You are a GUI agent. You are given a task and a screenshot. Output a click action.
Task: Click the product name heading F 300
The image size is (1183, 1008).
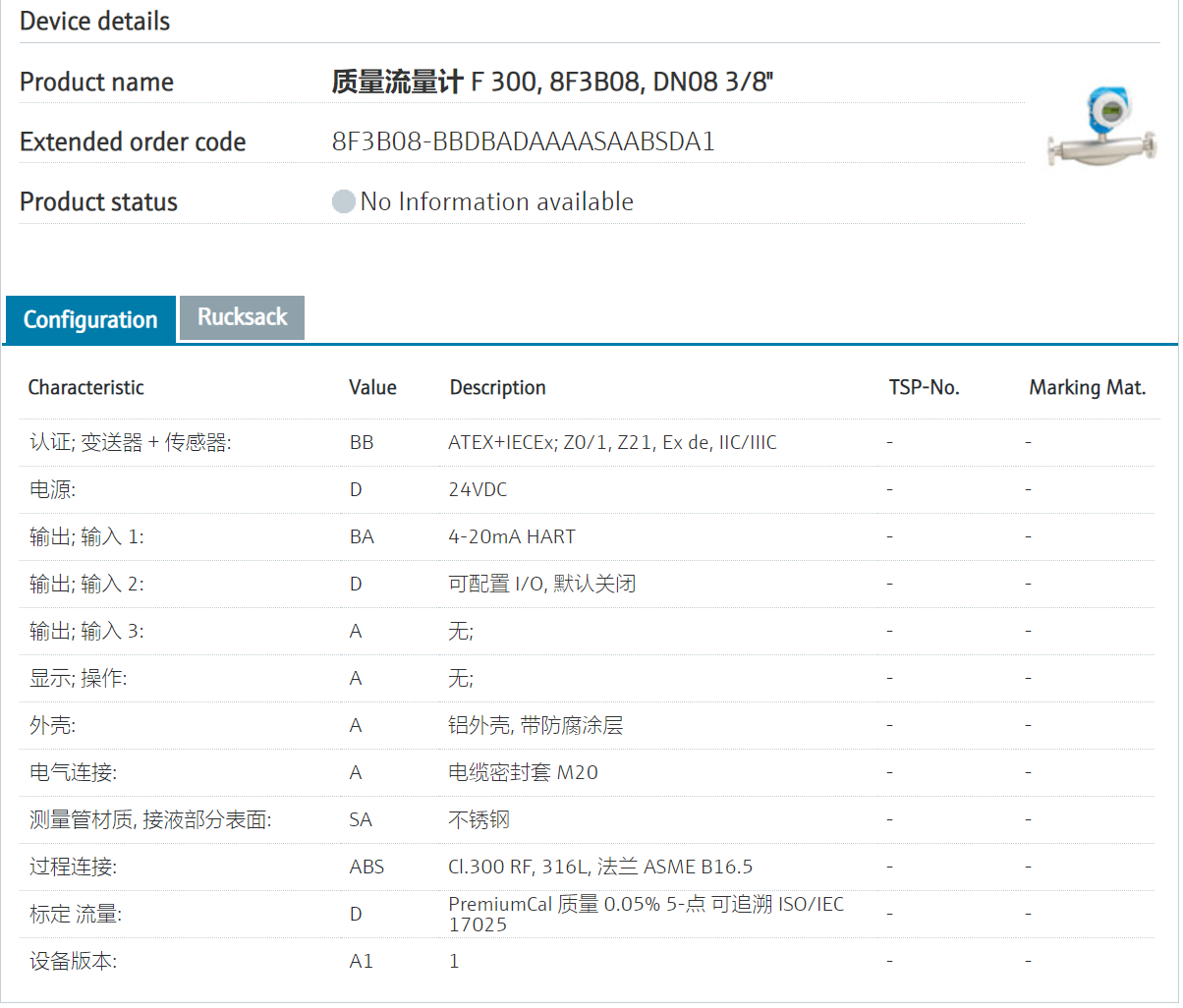pos(552,82)
